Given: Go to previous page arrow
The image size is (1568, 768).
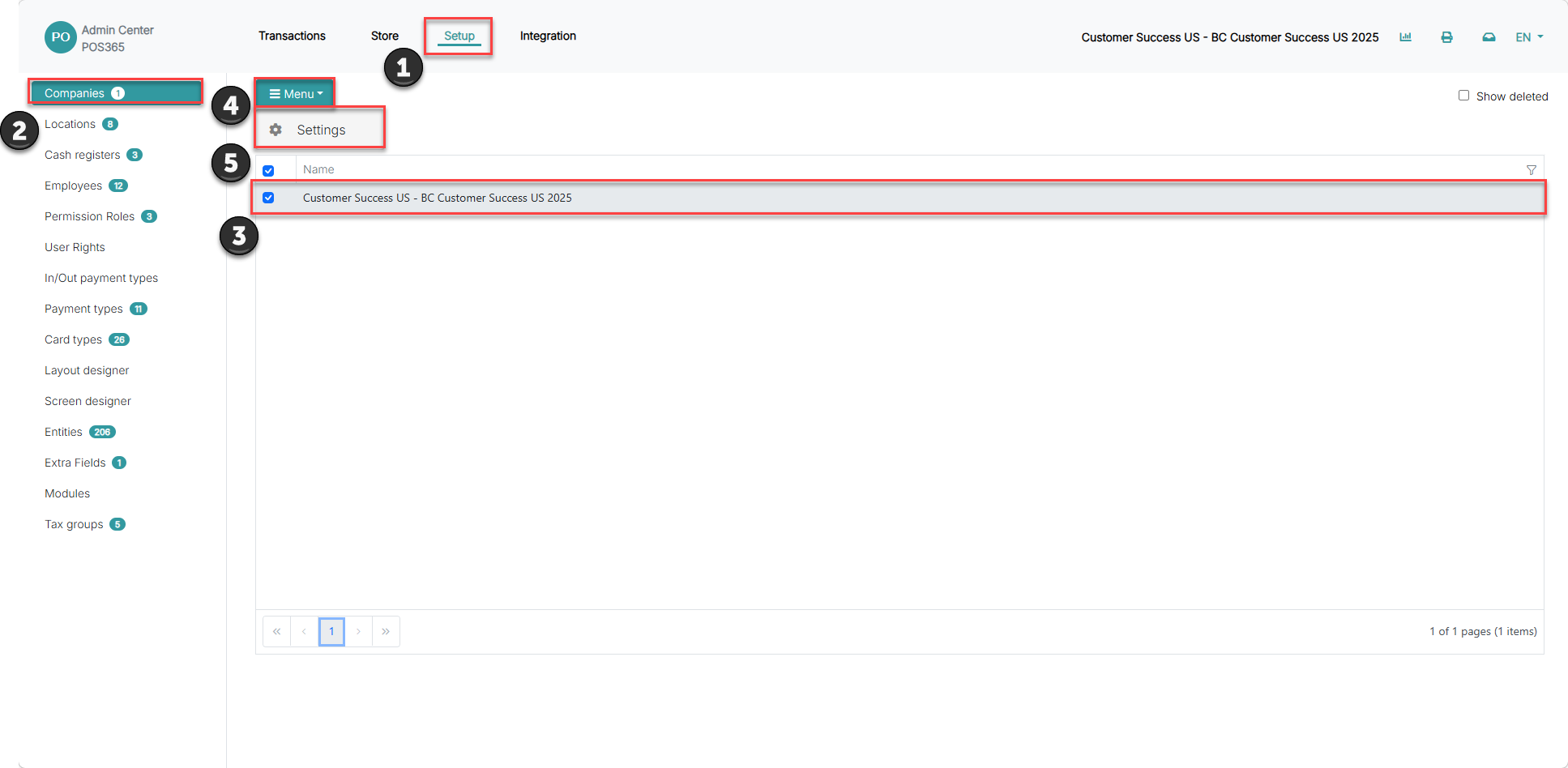Looking at the screenshot, I should pyautogui.click(x=304, y=631).
